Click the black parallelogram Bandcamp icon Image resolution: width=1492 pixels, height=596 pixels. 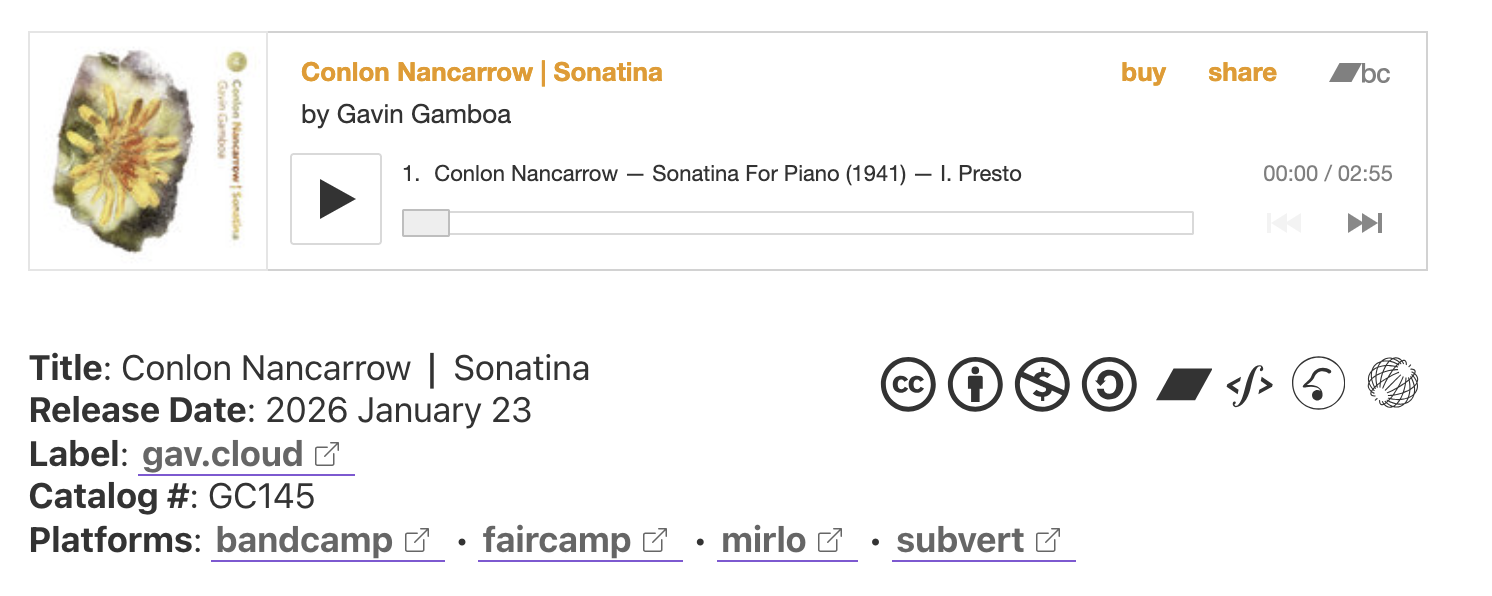point(1184,385)
